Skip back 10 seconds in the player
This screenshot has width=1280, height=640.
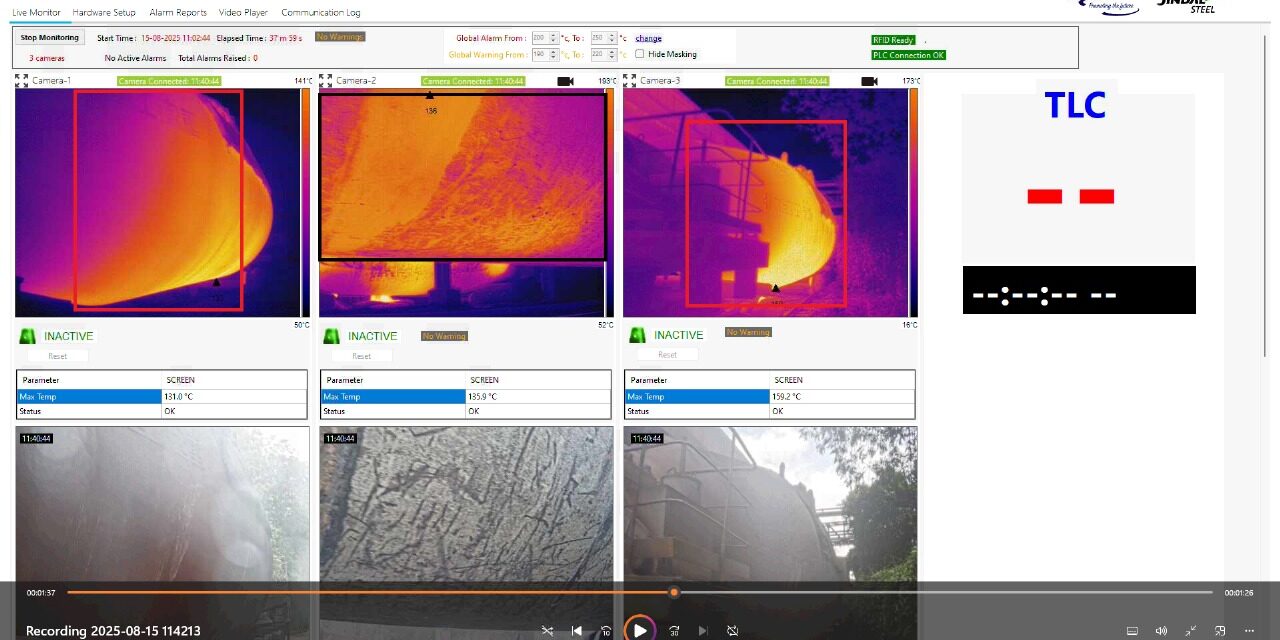(606, 630)
